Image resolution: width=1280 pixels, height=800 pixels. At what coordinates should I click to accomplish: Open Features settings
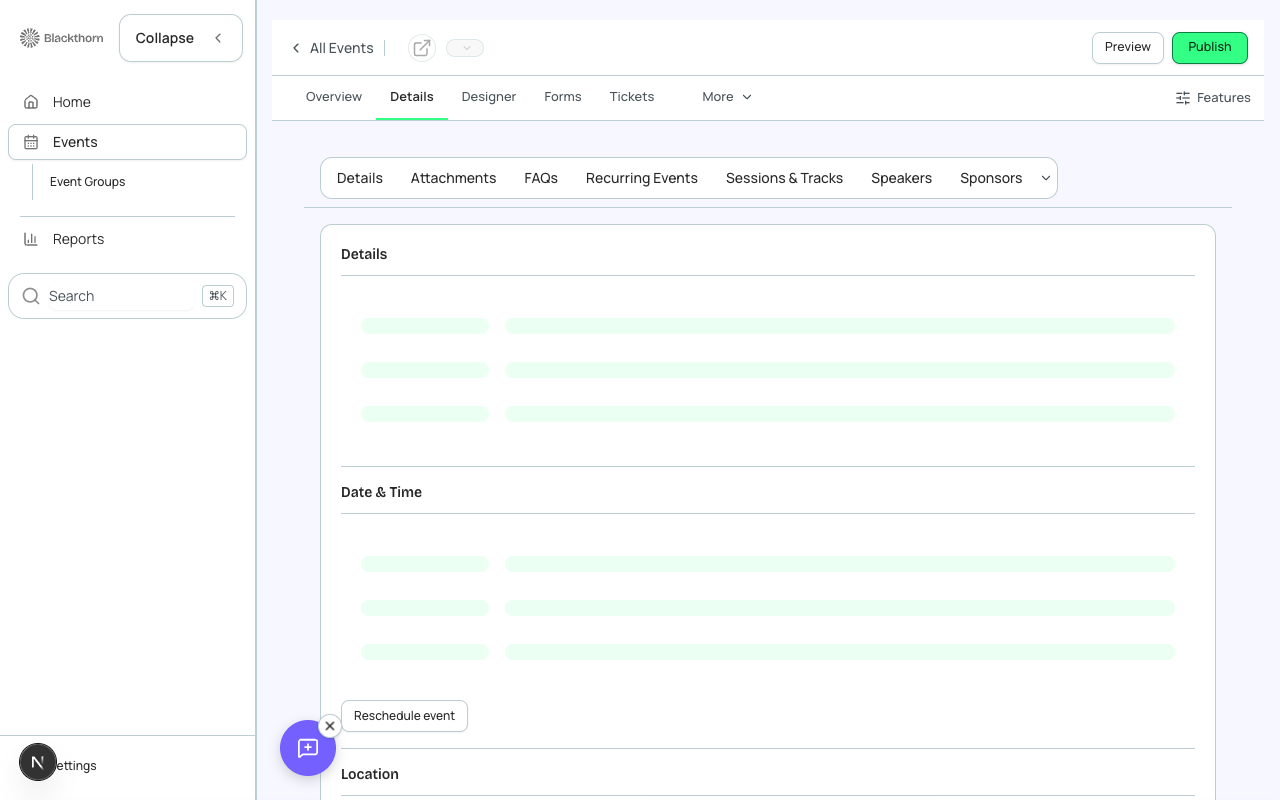pyautogui.click(x=1212, y=98)
